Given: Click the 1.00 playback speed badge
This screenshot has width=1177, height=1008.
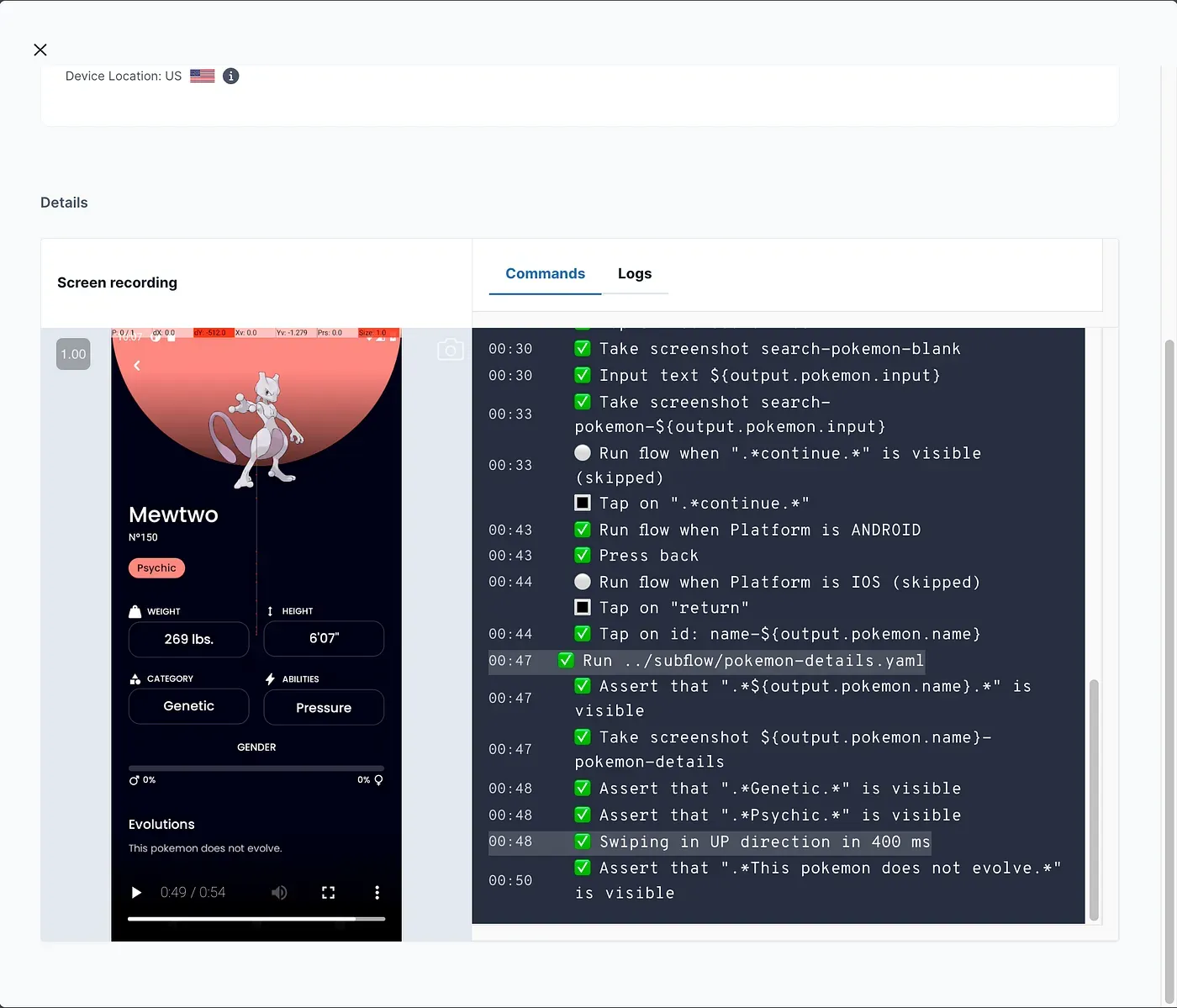Looking at the screenshot, I should 73,354.
